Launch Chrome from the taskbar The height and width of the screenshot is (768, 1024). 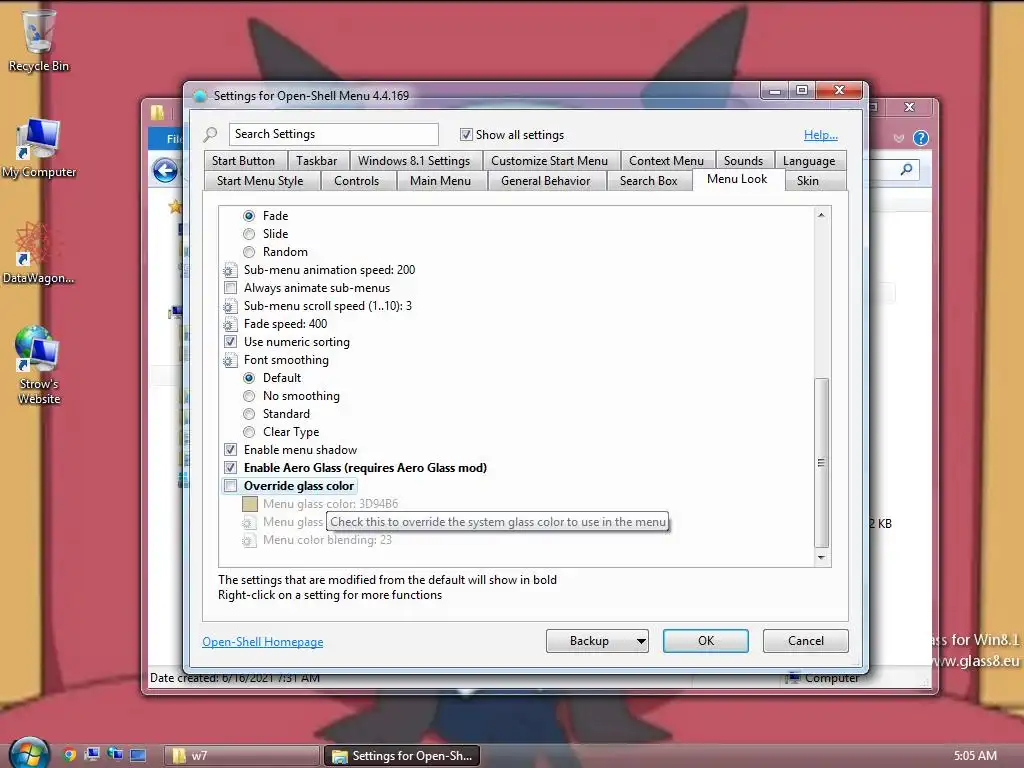pyautogui.click(x=69, y=755)
